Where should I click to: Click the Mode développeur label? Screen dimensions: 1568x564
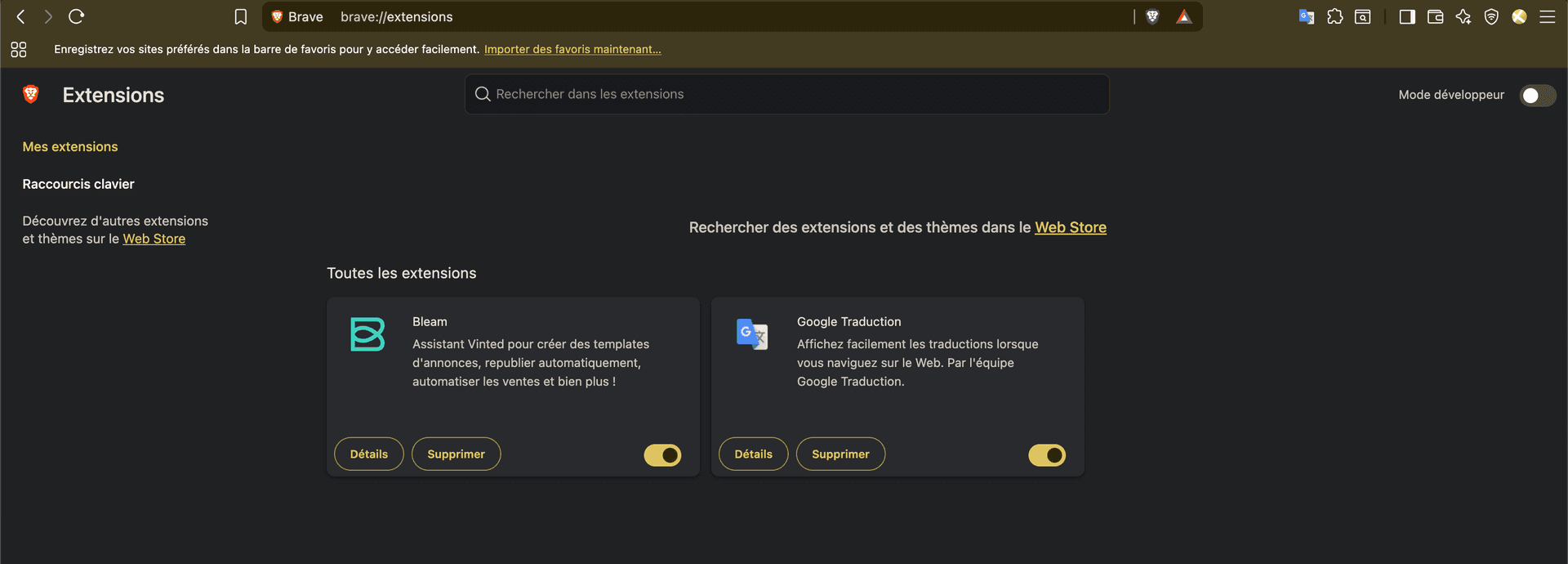[1451, 95]
